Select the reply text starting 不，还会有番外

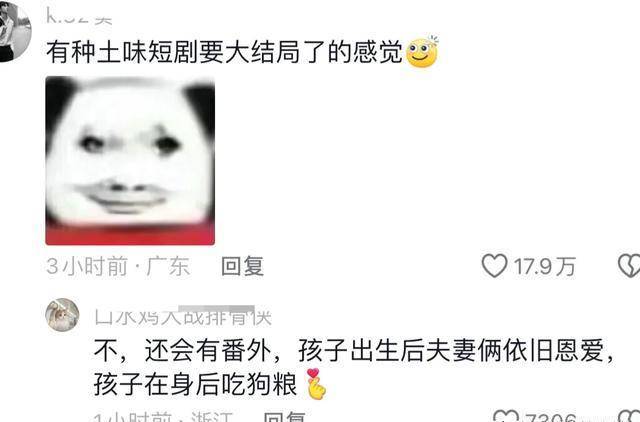tap(354, 367)
